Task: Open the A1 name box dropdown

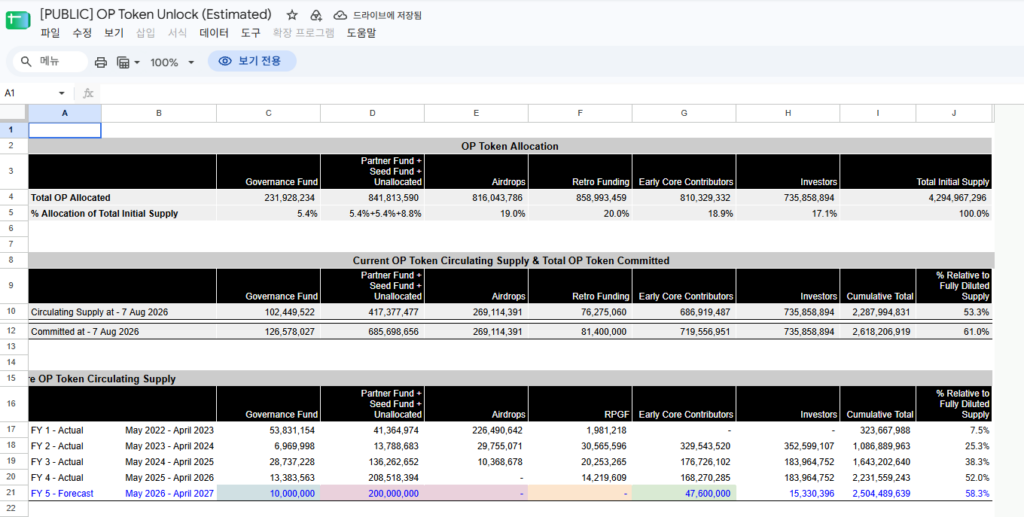Action: (62, 93)
